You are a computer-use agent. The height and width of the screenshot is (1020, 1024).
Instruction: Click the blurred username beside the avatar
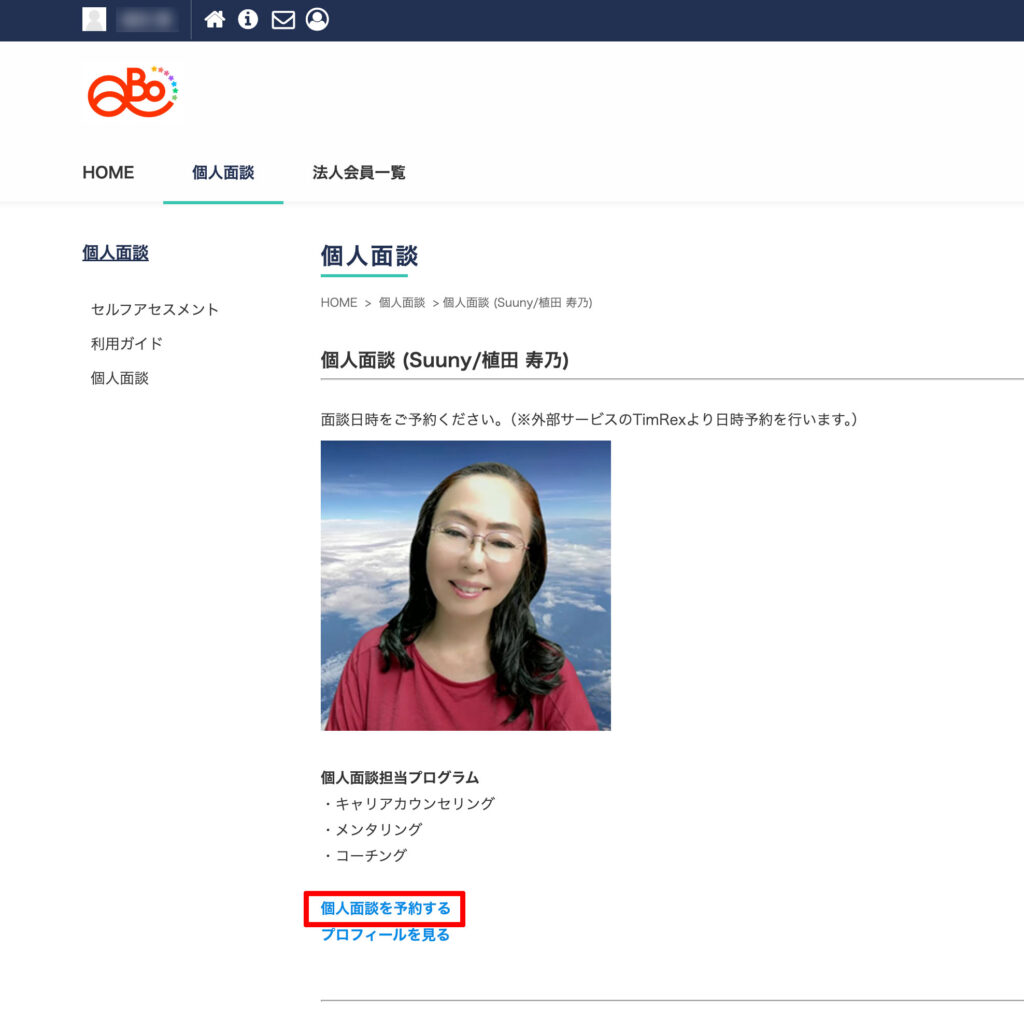click(x=146, y=19)
